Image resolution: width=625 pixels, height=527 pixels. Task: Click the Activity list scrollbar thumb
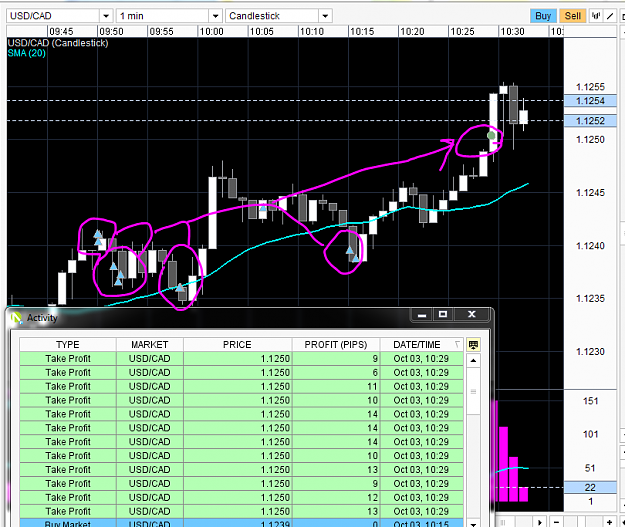pyautogui.click(x=473, y=391)
